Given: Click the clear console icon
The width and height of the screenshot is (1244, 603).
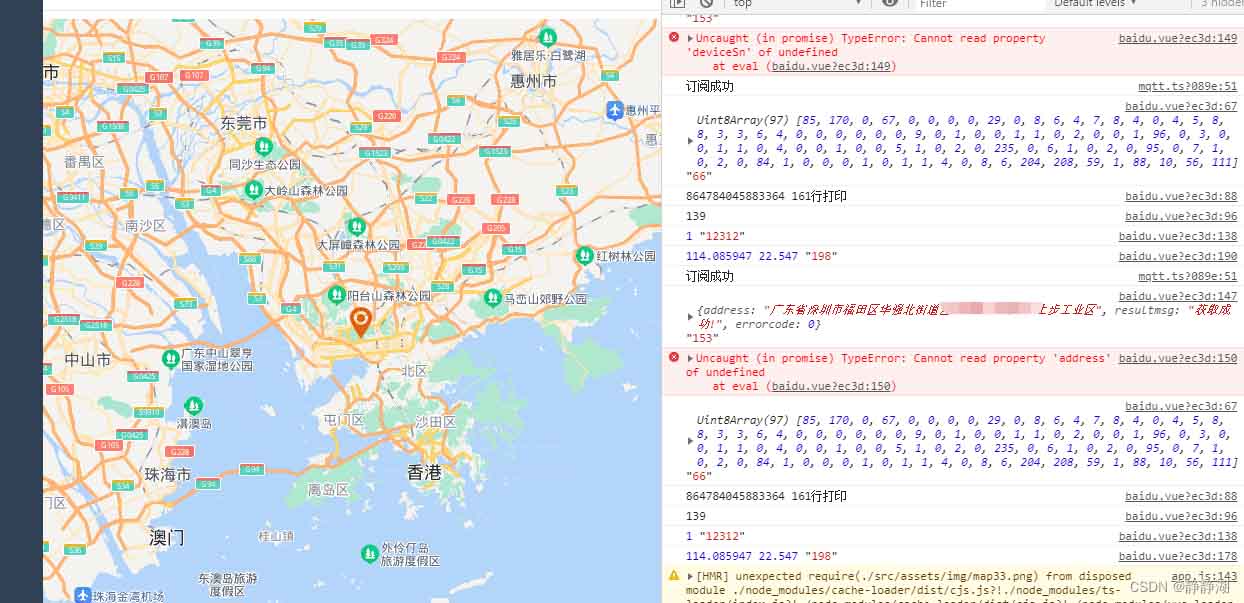Looking at the screenshot, I should click(708, 4).
